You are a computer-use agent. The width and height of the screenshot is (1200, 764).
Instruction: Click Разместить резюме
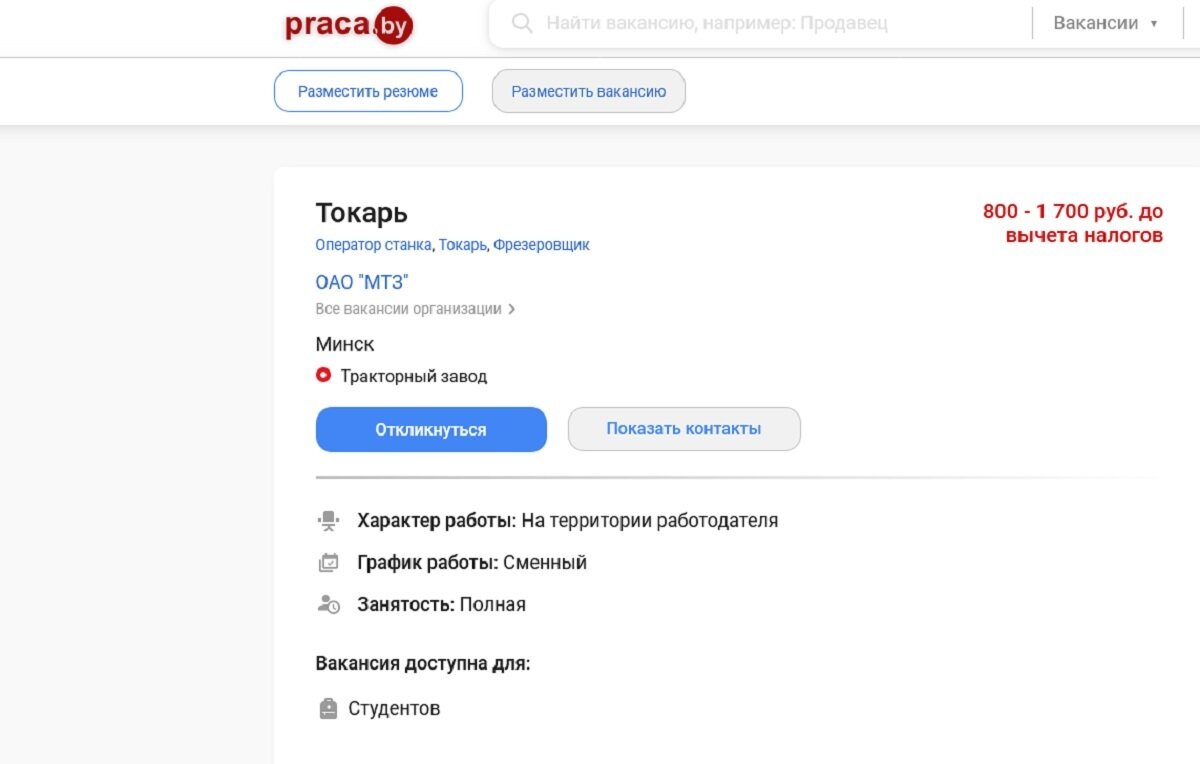tap(368, 90)
